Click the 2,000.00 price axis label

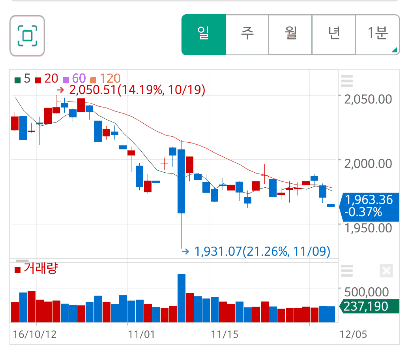368,164
